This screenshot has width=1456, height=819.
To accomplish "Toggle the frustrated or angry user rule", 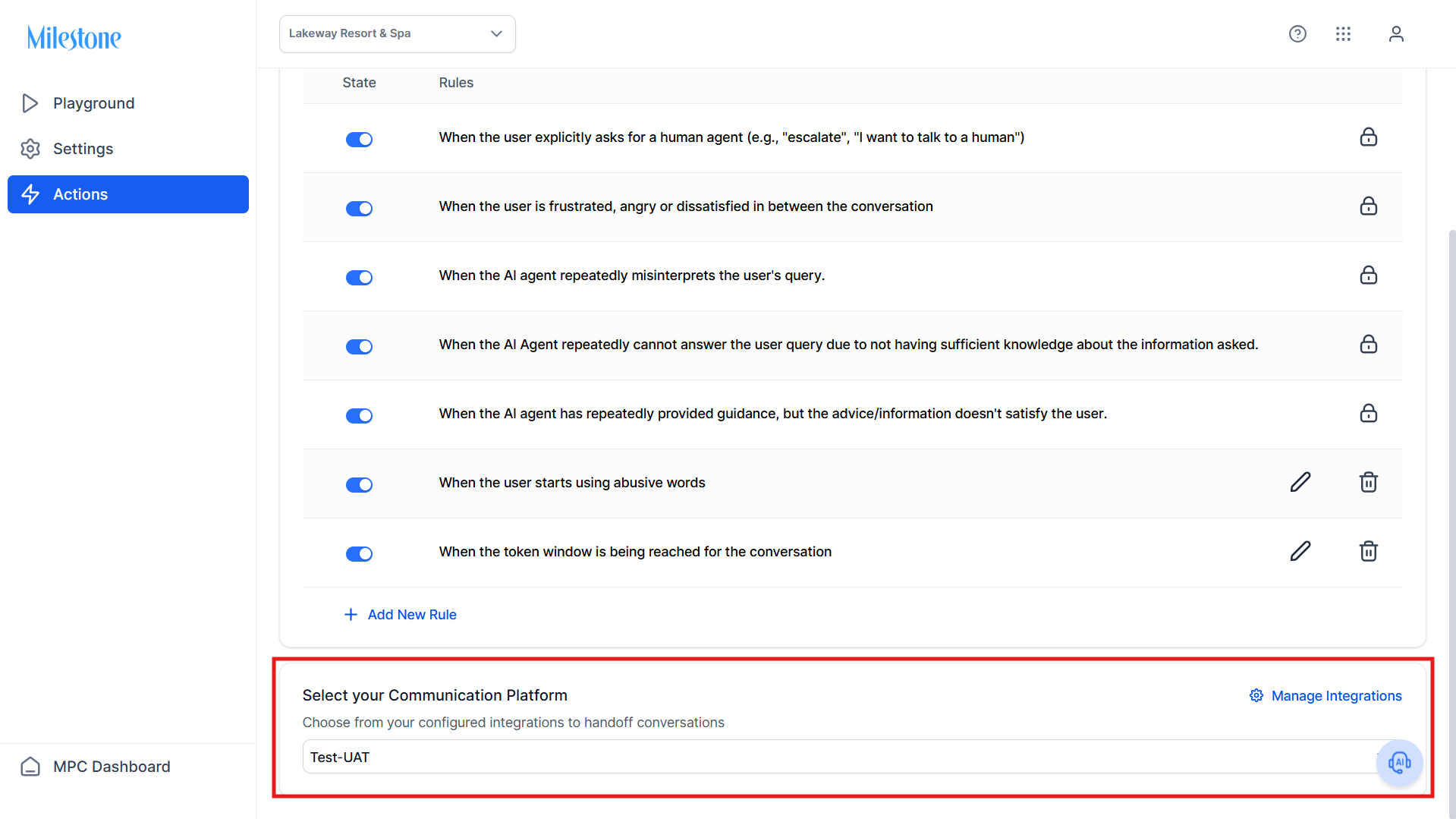I will (x=359, y=209).
